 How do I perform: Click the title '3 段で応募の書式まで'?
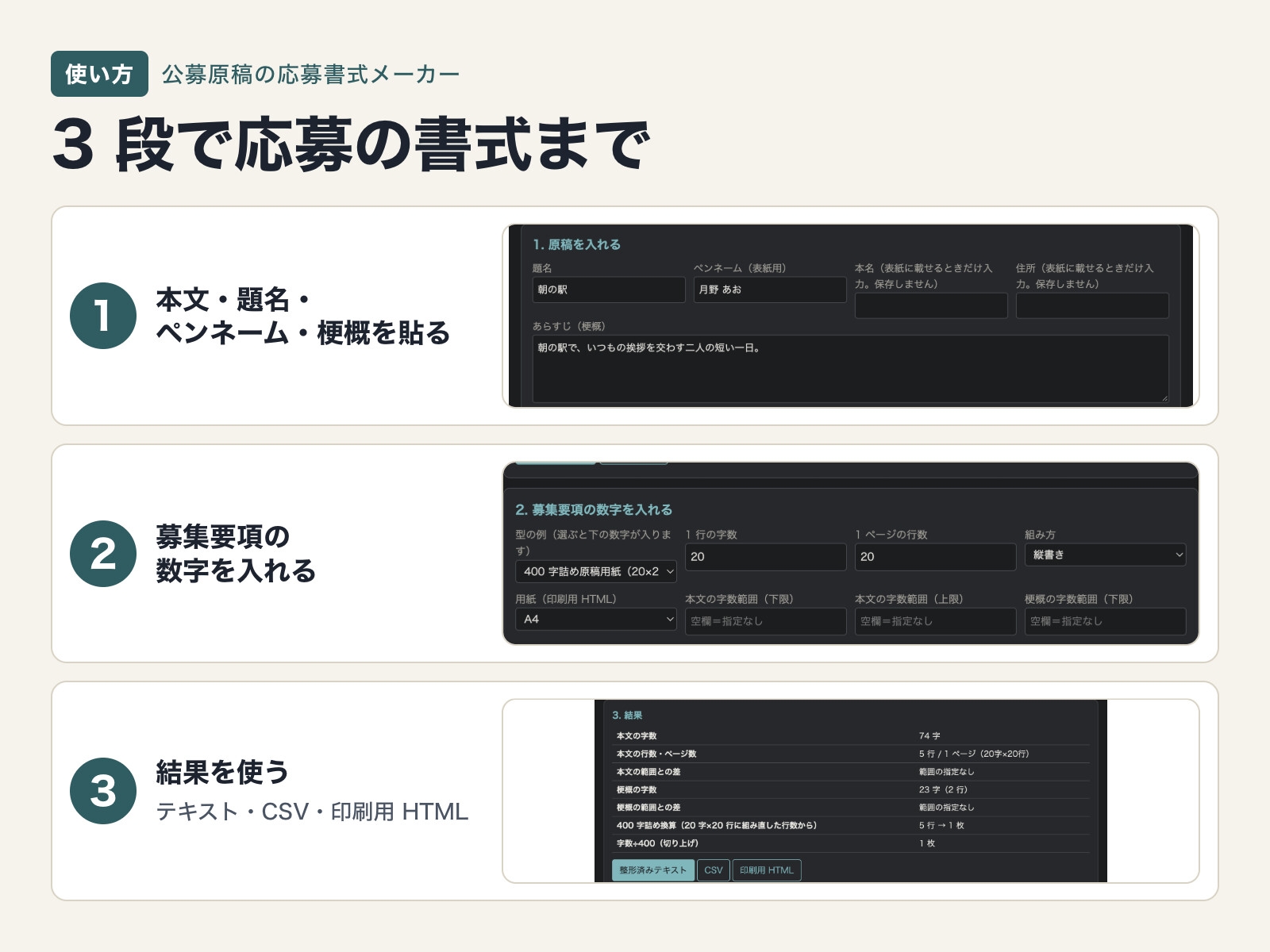pos(352,145)
